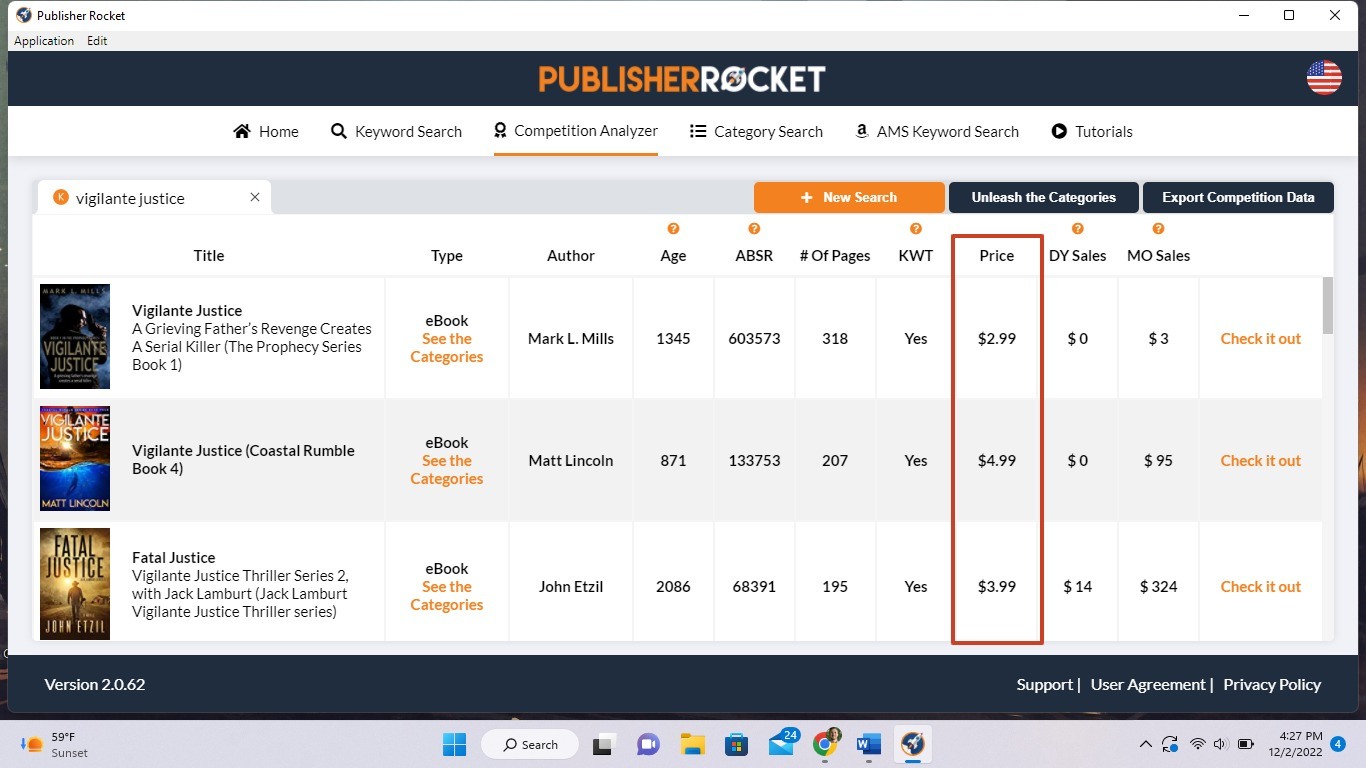Close the vigilante justice search tab

[254, 197]
